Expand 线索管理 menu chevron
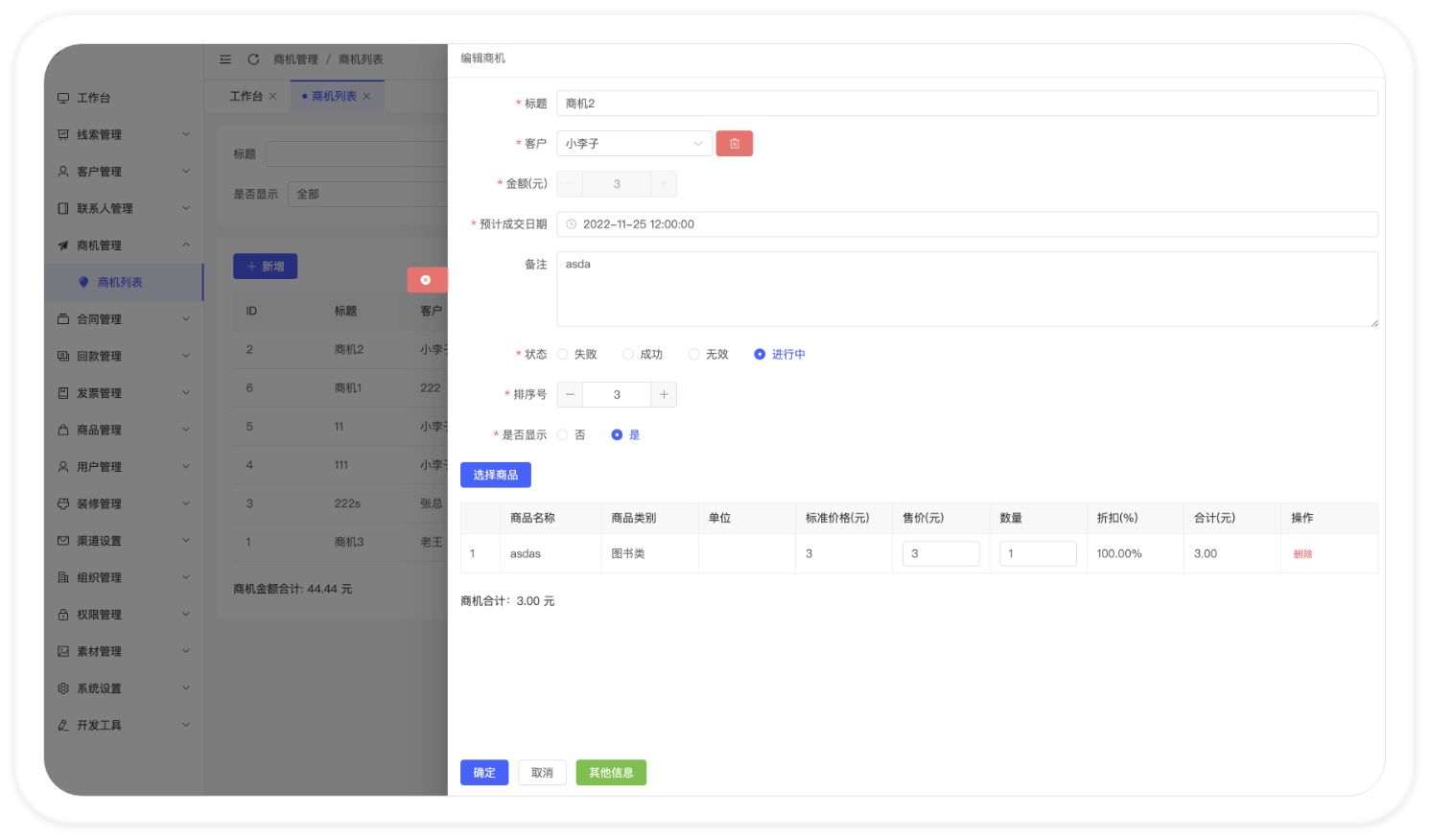 [186, 134]
